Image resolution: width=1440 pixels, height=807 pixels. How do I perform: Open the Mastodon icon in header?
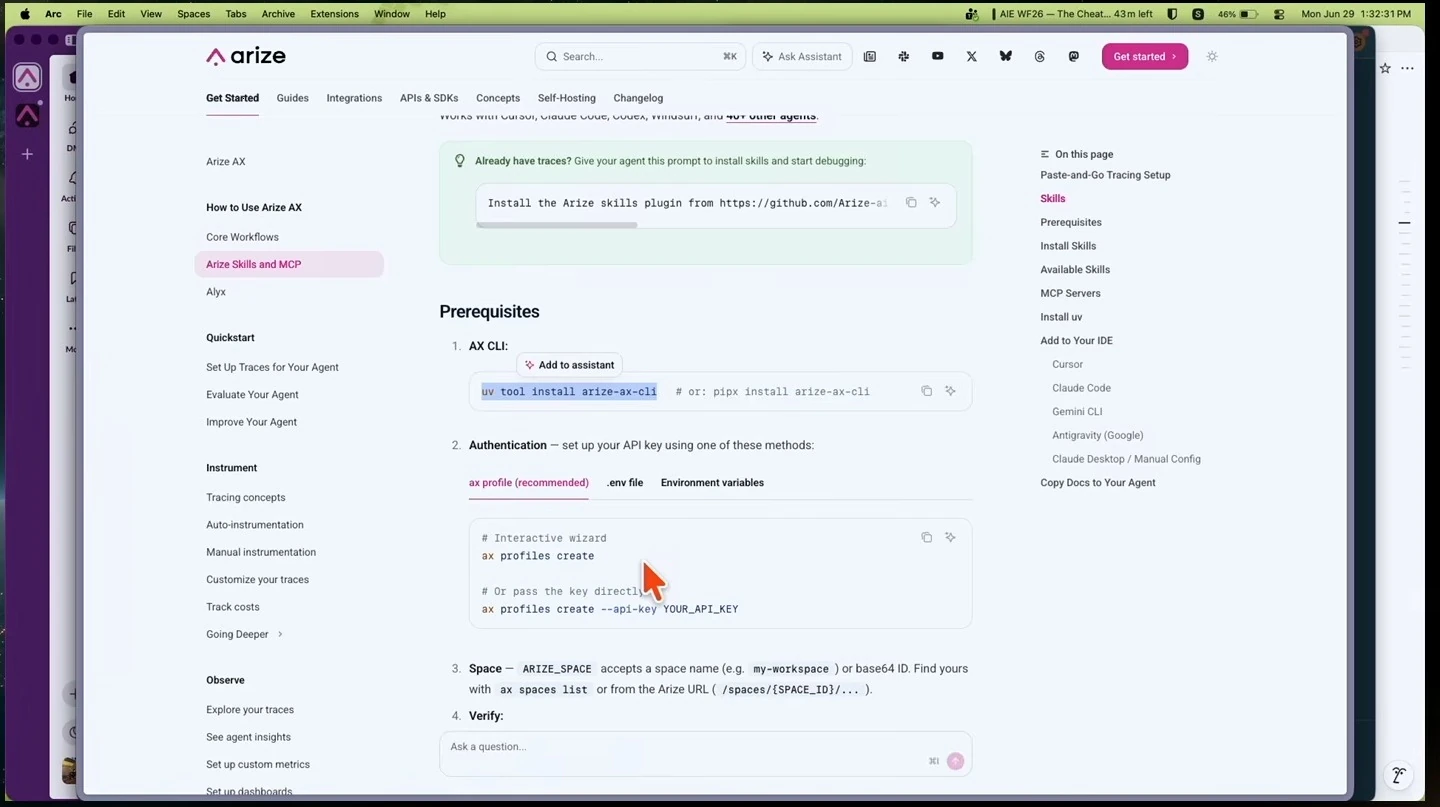pos(1073,57)
